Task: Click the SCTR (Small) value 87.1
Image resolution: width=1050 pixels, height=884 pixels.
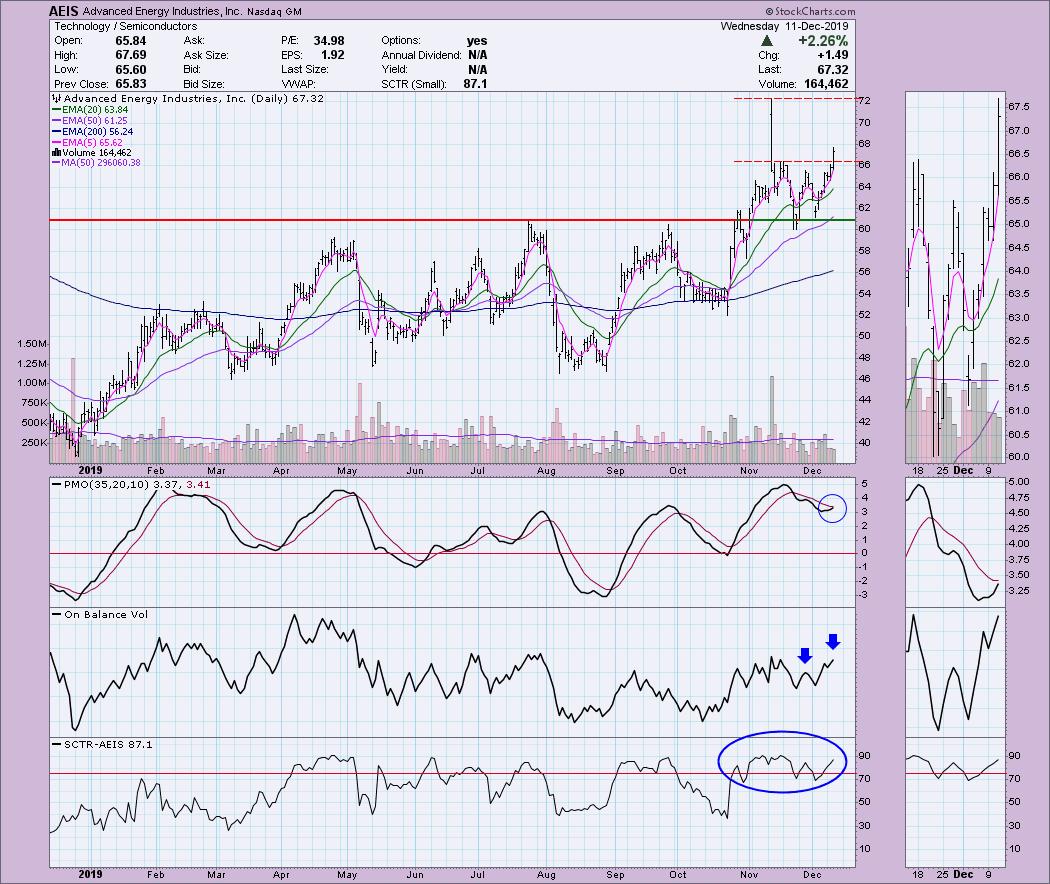Action: (475, 84)
